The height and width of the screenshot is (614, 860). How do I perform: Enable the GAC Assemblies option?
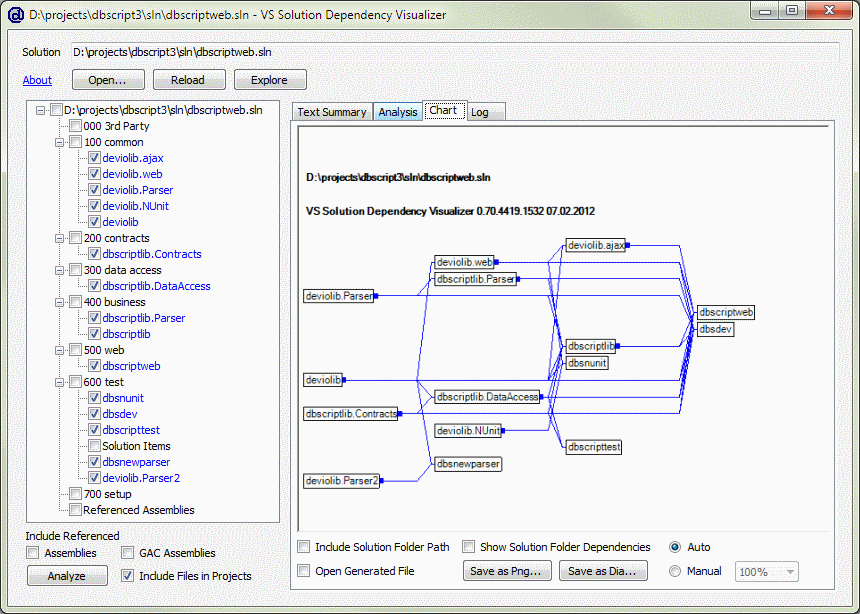[x=128, y=553]
